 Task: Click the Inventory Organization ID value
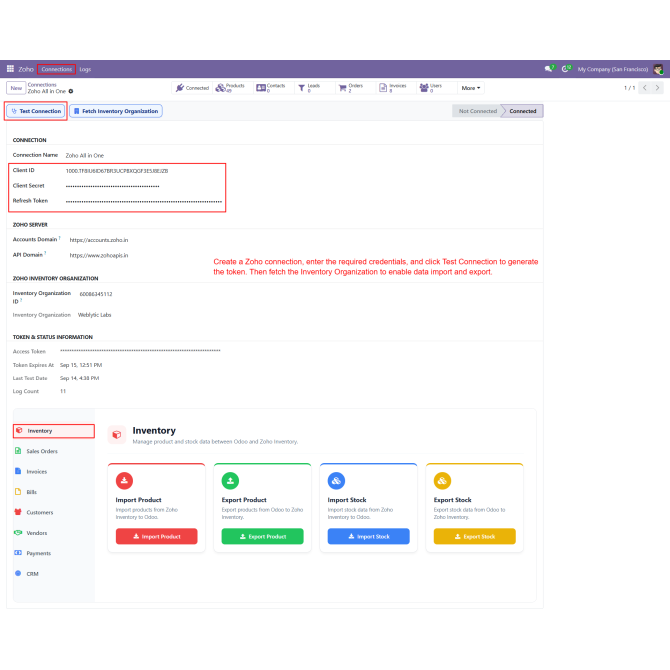point(96,294)
